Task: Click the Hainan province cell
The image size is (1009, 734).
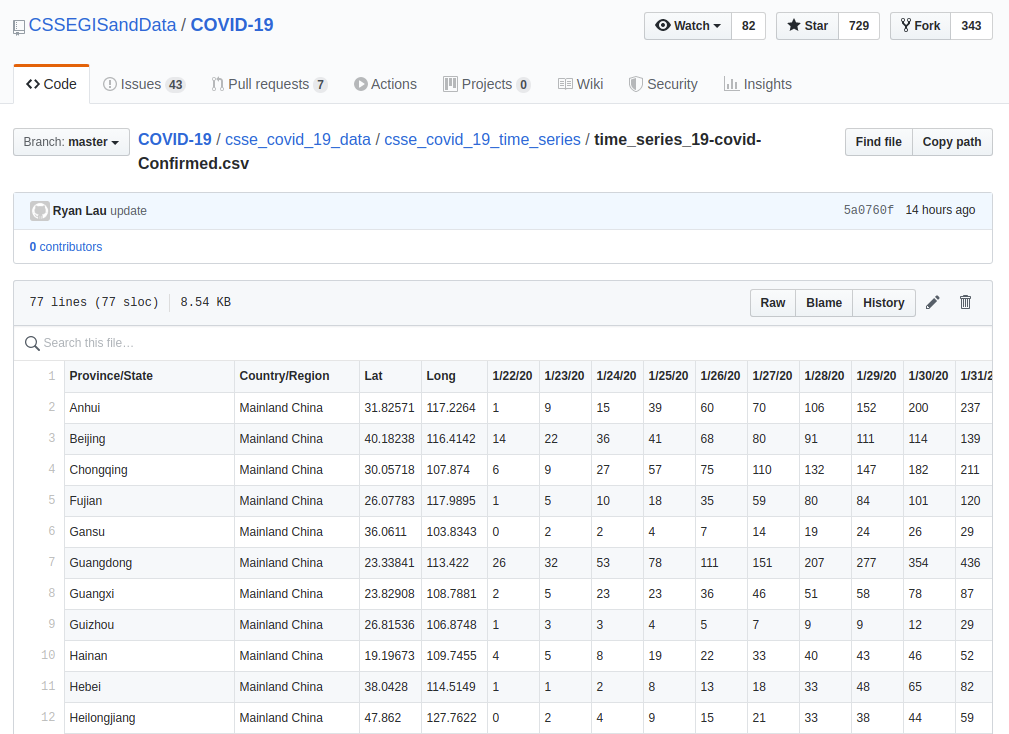Action: (149, 656)
